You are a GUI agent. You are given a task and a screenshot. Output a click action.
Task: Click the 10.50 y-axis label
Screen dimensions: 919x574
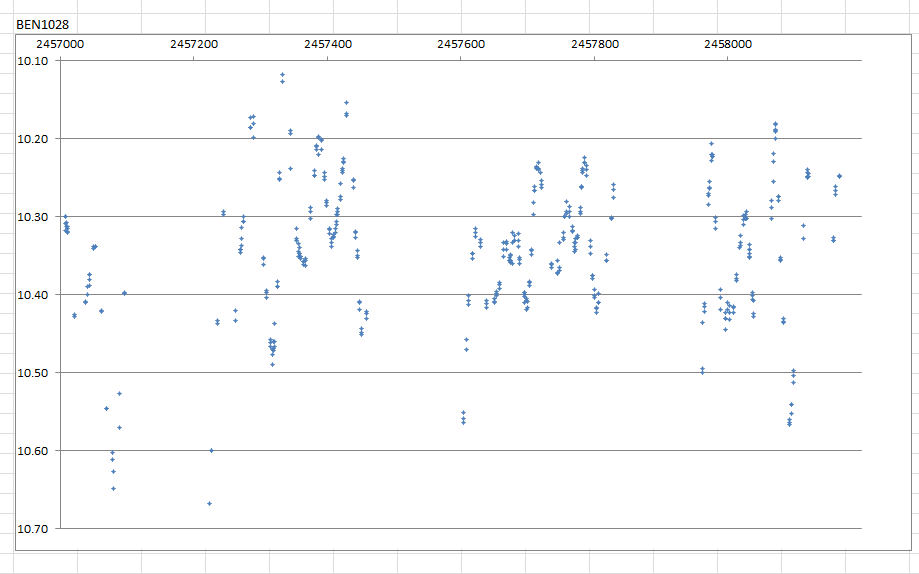[33, 373]
